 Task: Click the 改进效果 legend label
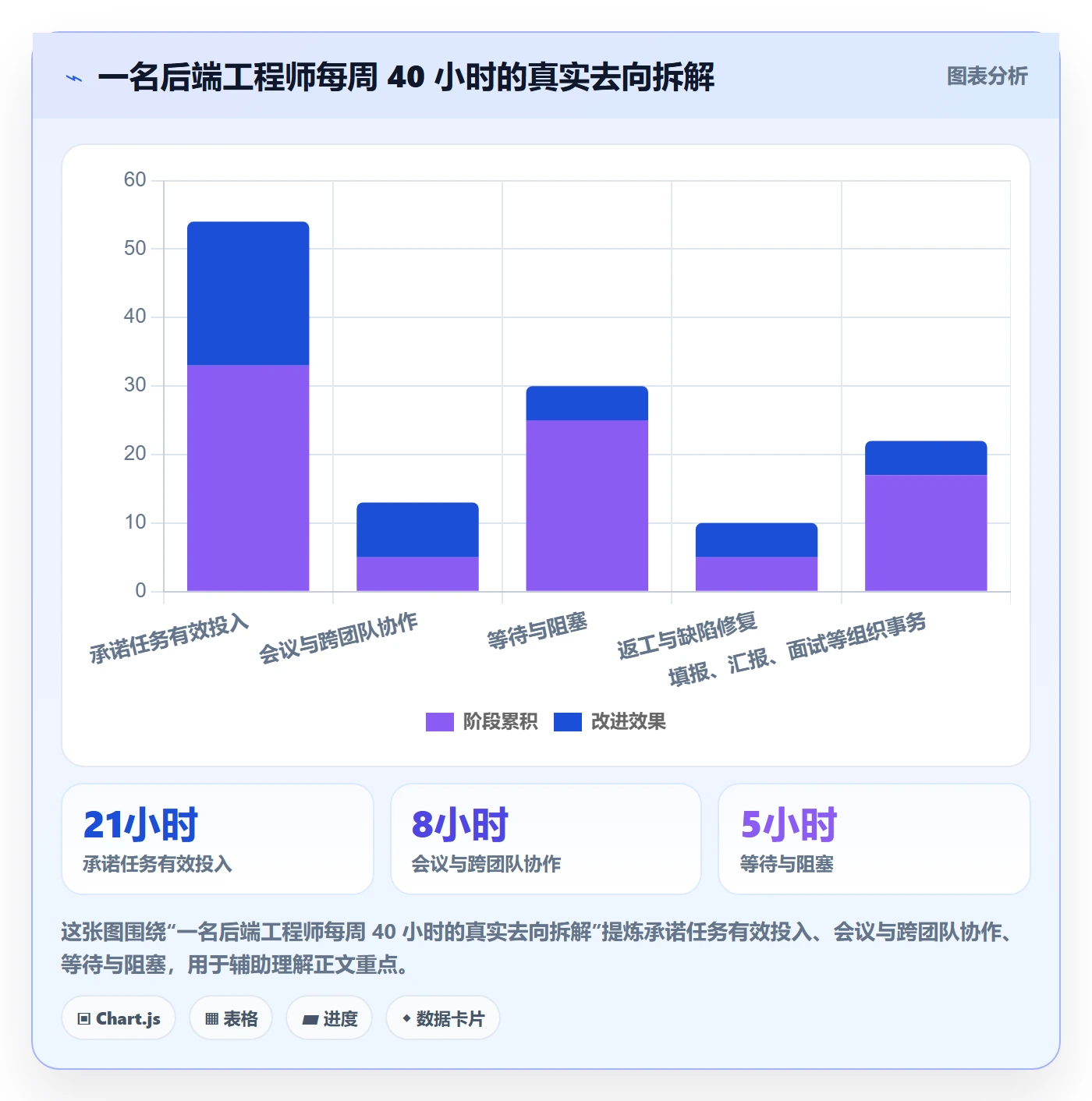point(629,722)
